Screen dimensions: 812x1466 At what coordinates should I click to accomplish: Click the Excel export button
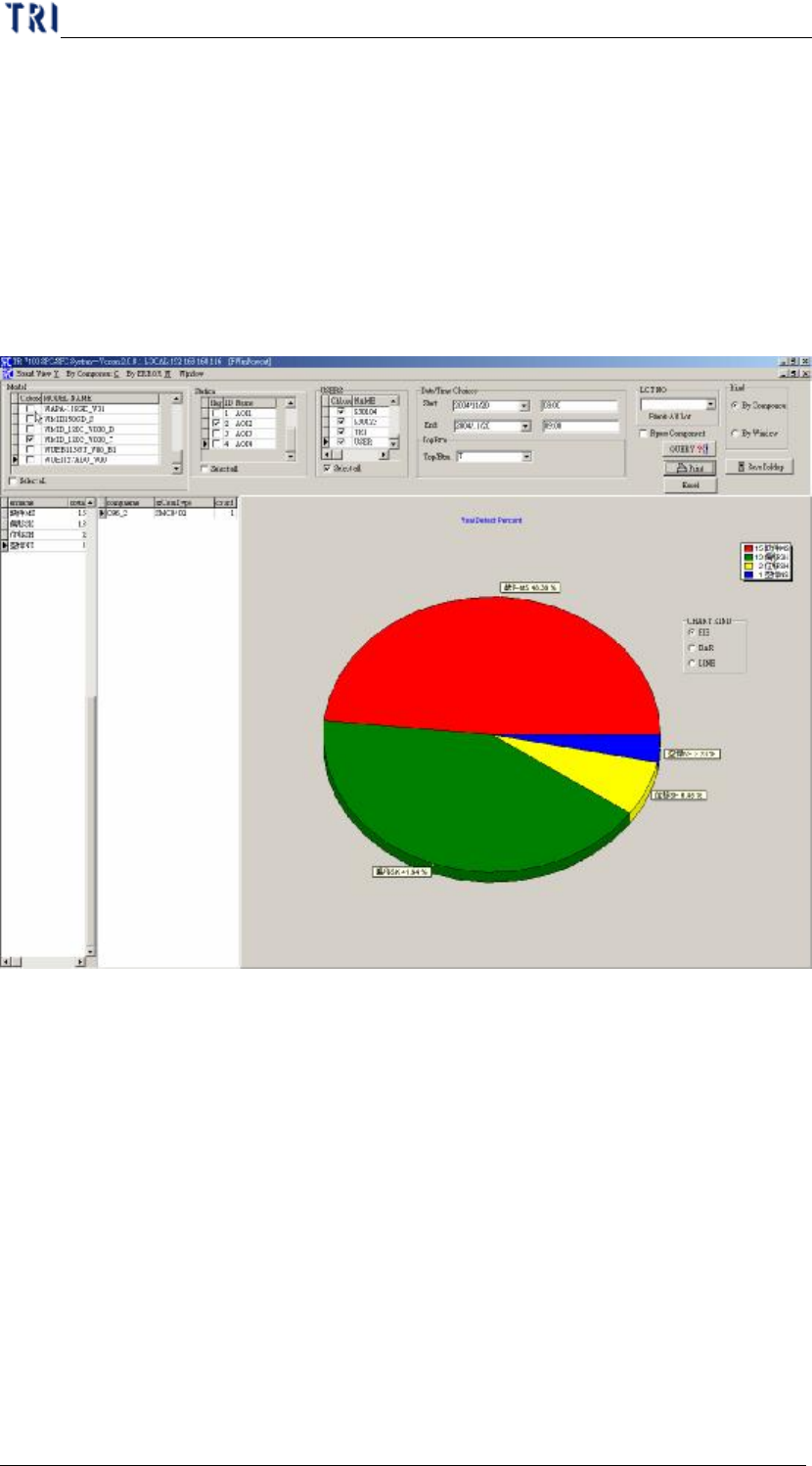pos(690,484)
